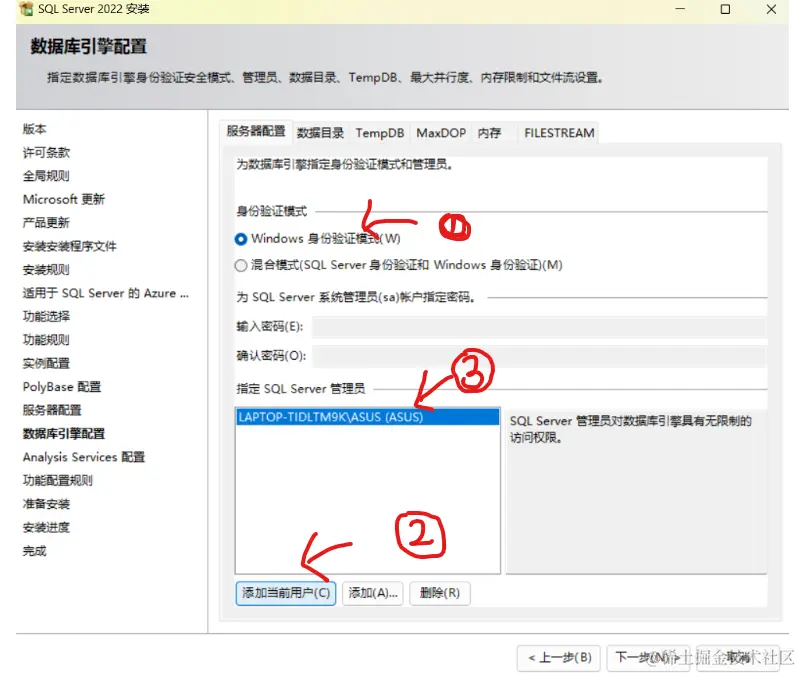This screenshot has width=801, height=673.
Task: Click the 添加(A) button
Action: coord(372,593)
